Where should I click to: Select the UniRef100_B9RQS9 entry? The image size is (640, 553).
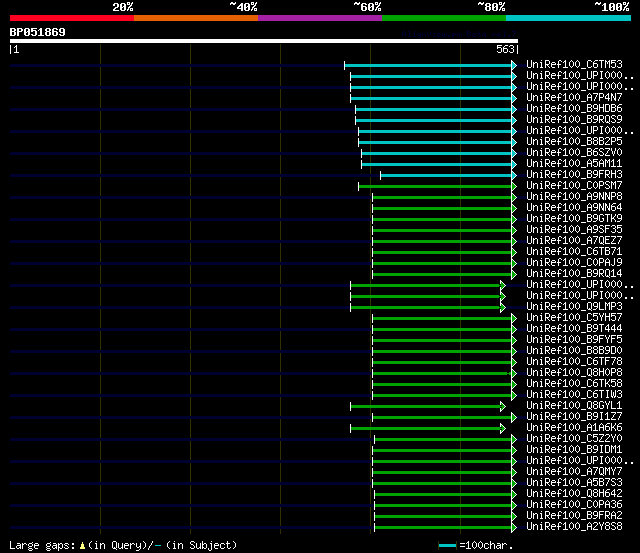click(574, 120)
